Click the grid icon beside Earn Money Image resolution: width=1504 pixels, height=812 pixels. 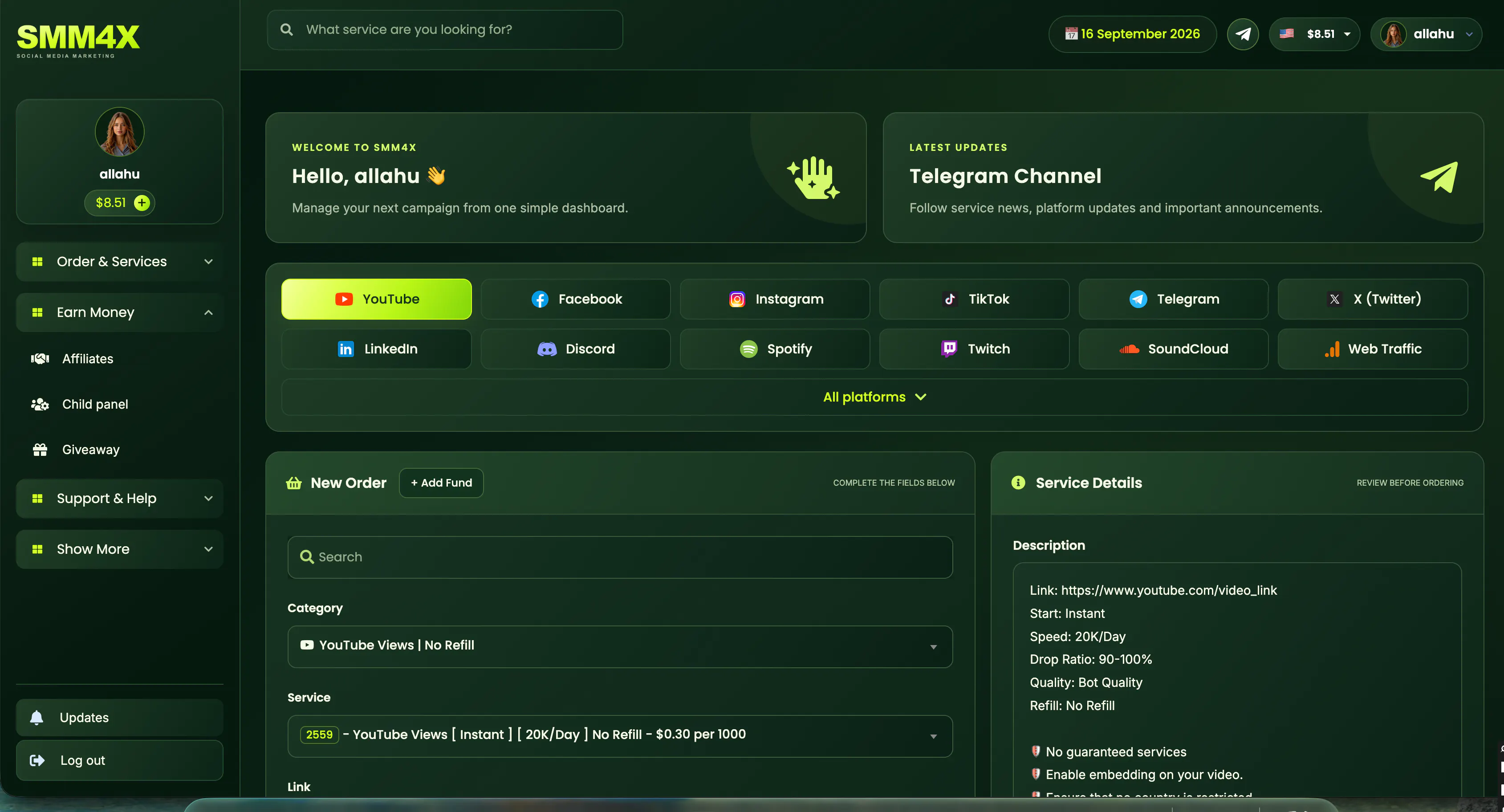coord(37,313)
